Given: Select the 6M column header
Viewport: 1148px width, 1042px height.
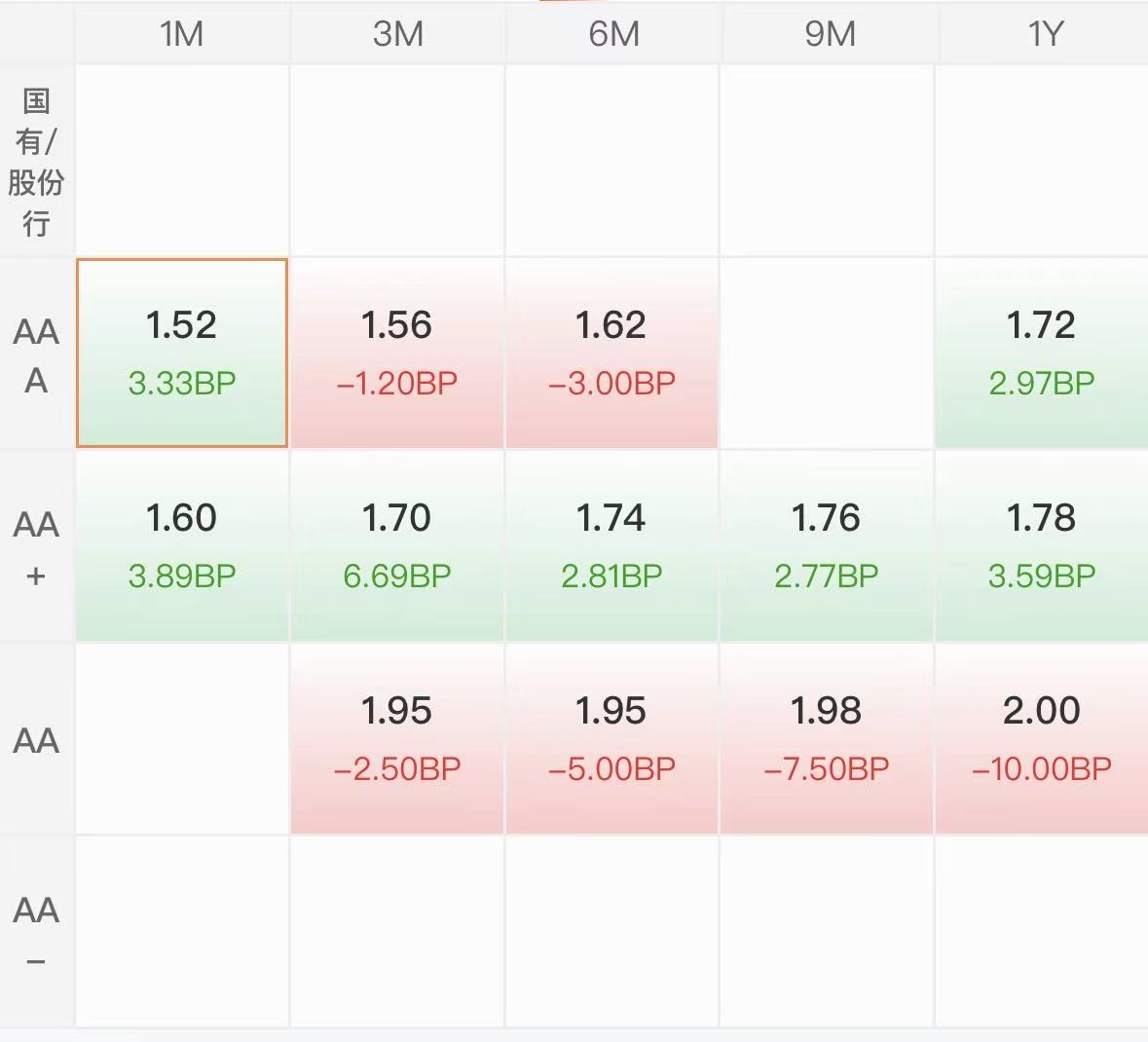Looking at the screenshot, I should click(613, 34).
